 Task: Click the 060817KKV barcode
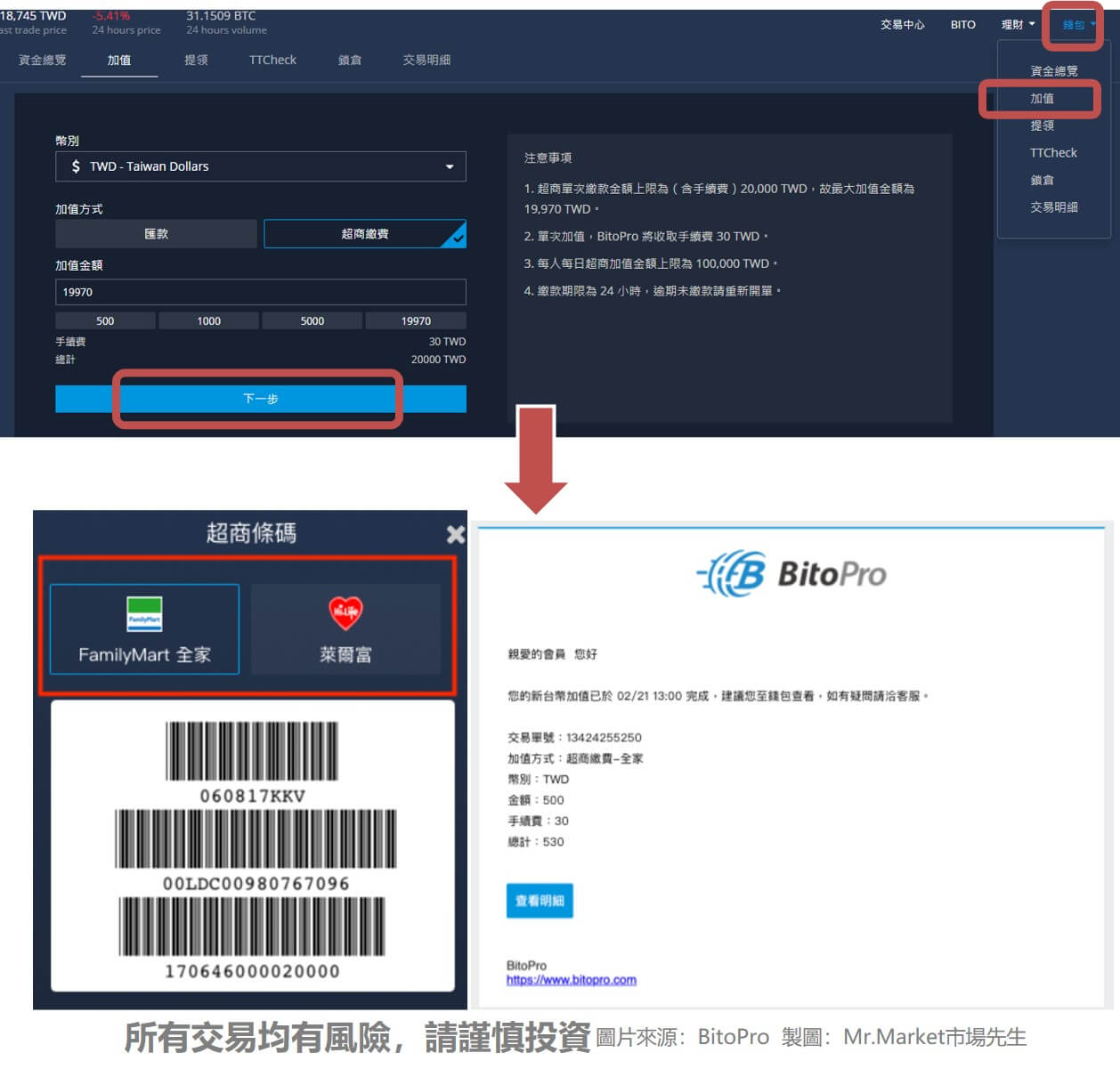point(252,751)
